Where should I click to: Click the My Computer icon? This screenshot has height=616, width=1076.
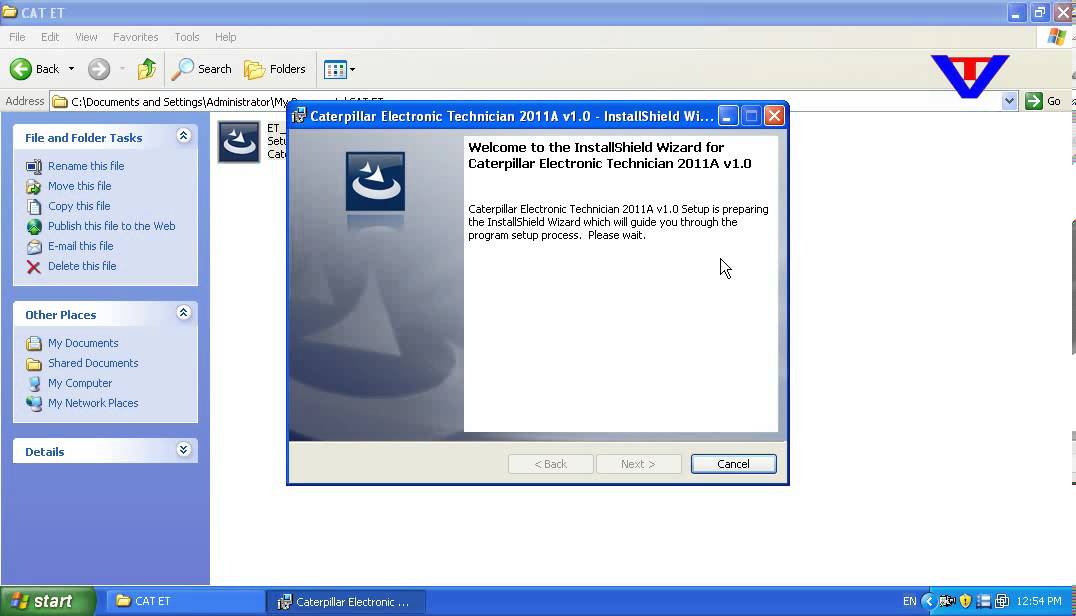34,383
